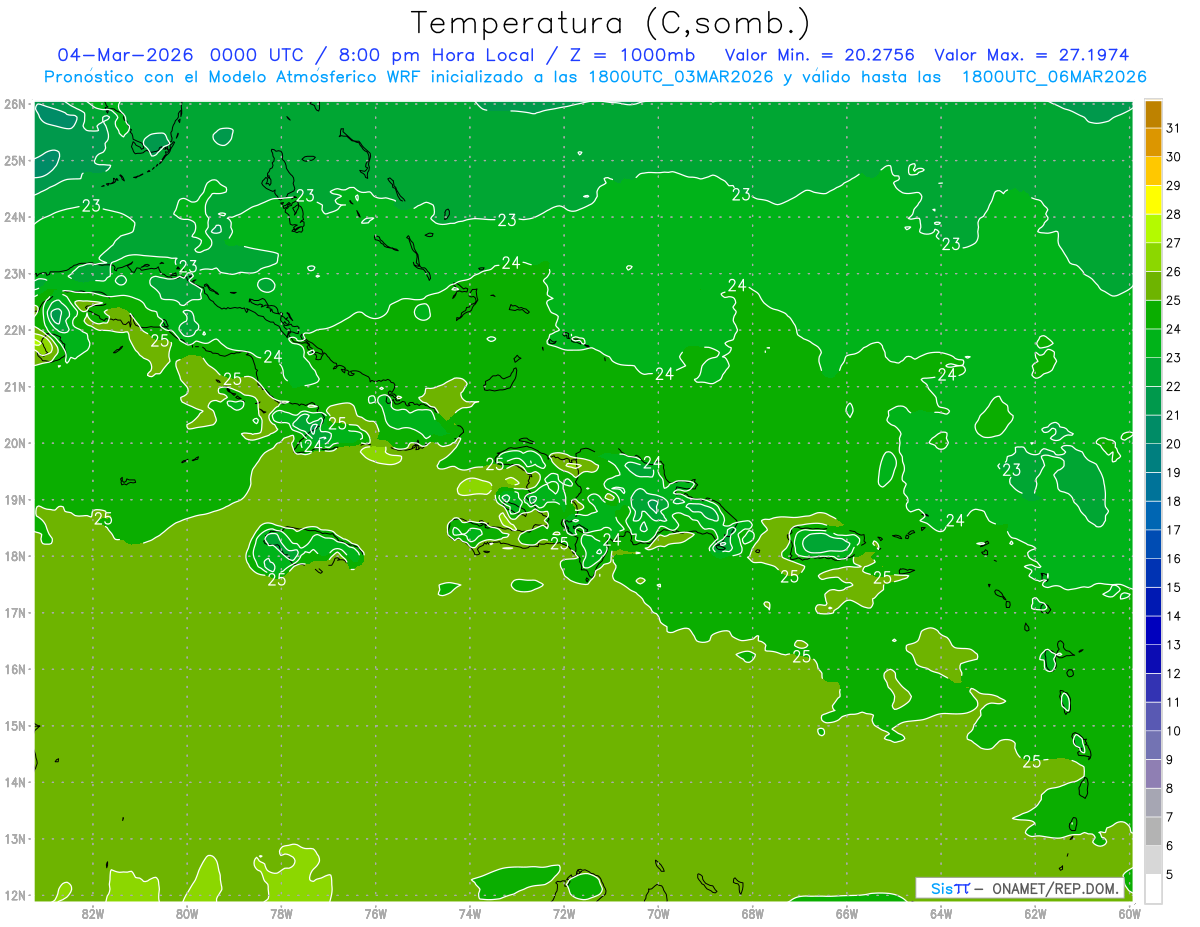
Task: Click the 13N latitude axis label
Action: coord(15,839)
